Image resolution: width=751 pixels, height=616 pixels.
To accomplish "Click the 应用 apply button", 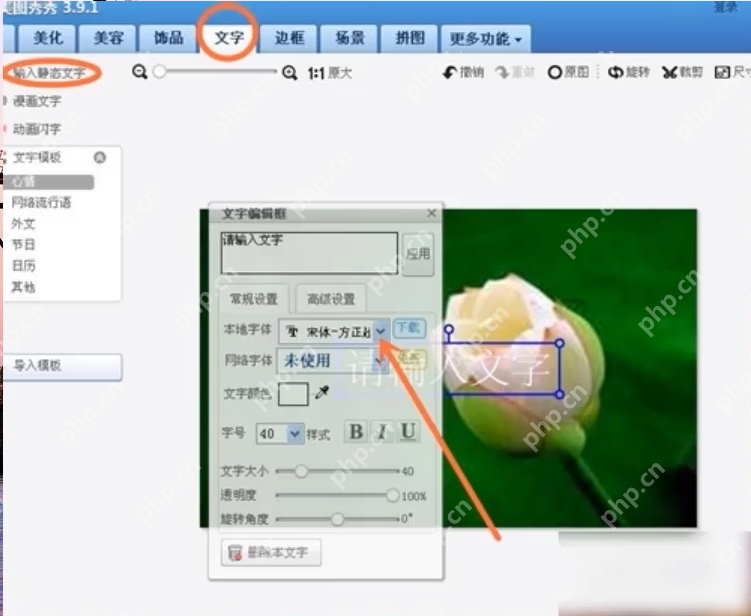I will pyautogui.click(x=418, y=254).
